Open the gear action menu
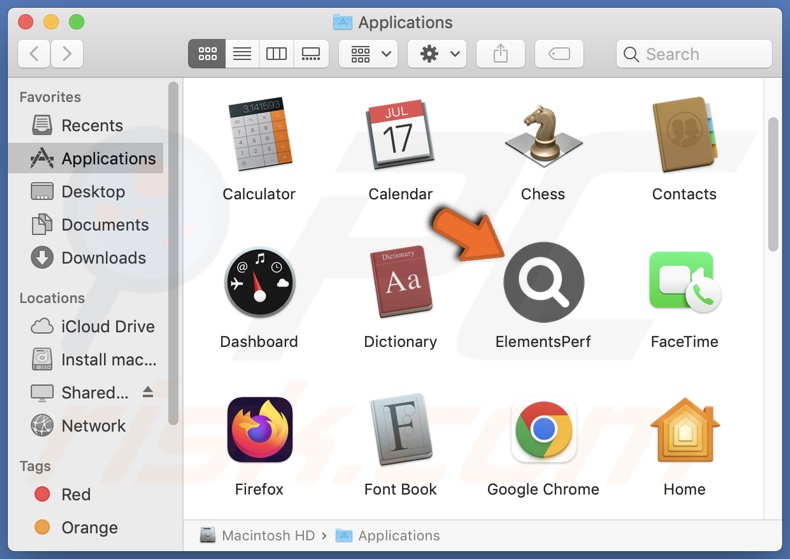This screenshot has width=790, height=559. pos(437,53)
